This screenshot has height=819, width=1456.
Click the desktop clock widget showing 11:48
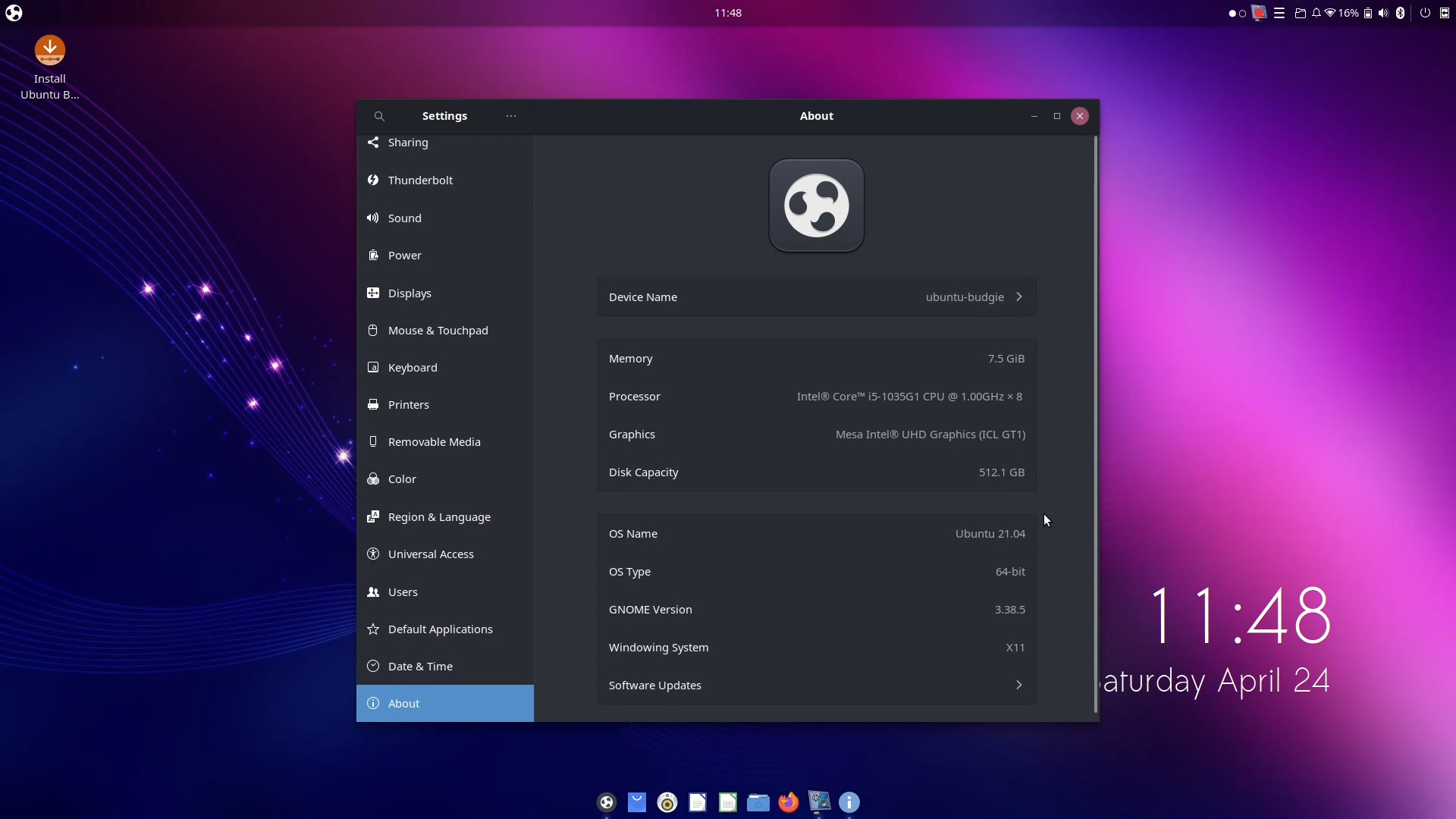[1241, 616]
